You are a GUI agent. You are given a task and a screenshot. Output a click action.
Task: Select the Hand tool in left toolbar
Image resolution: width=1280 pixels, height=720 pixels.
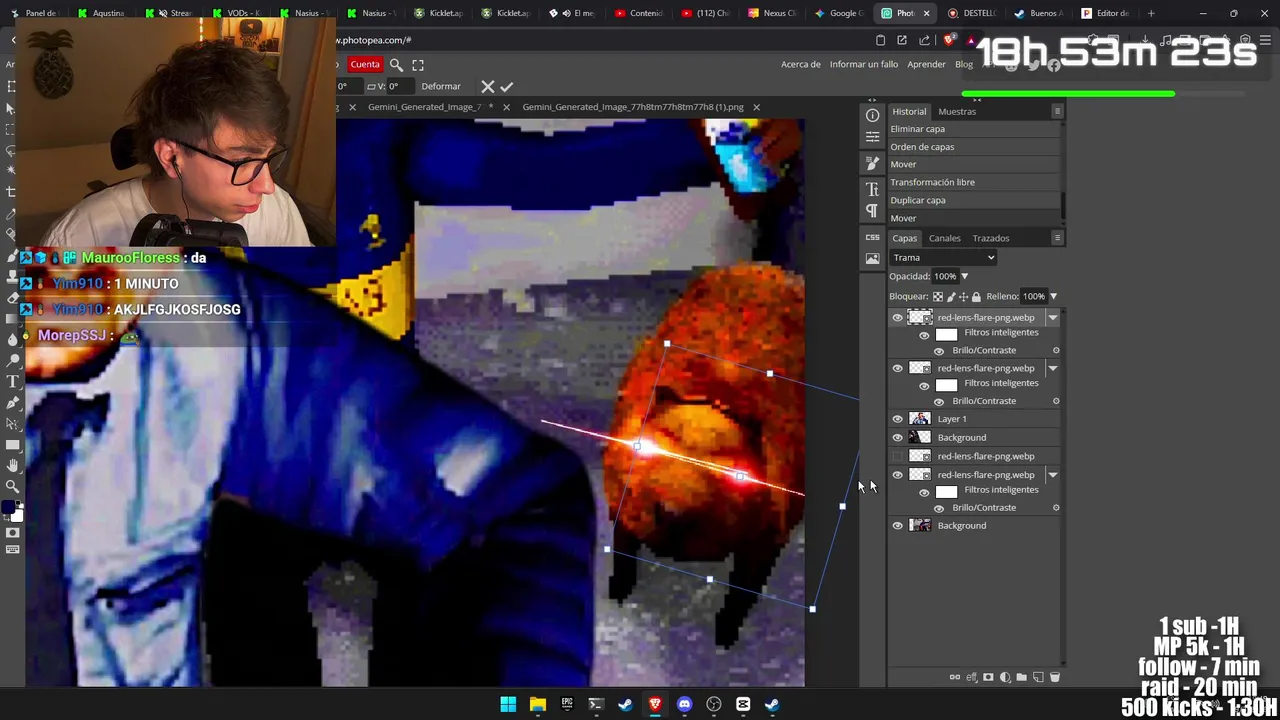click(12, 465)
